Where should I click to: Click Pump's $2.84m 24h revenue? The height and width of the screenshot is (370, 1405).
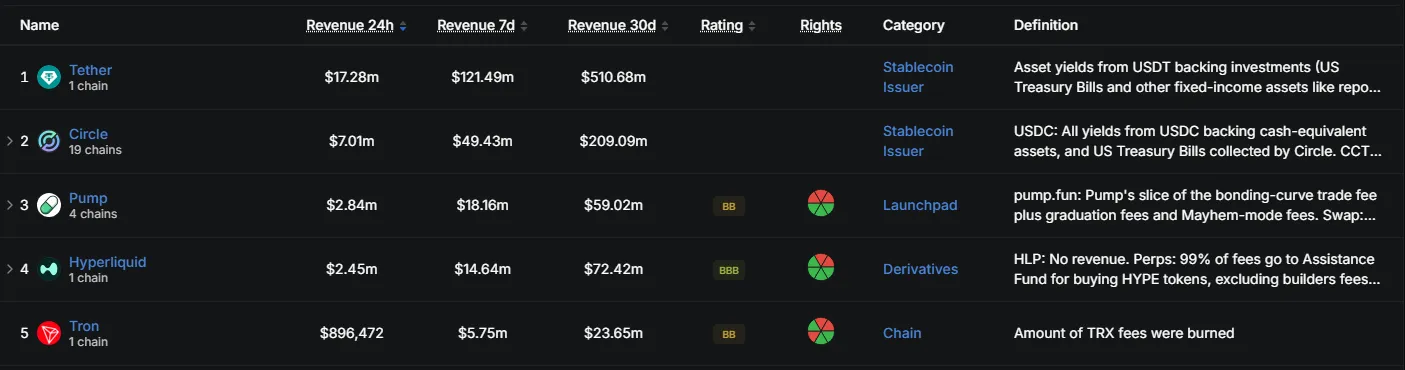pyautogui.click(x=352, y=205)
